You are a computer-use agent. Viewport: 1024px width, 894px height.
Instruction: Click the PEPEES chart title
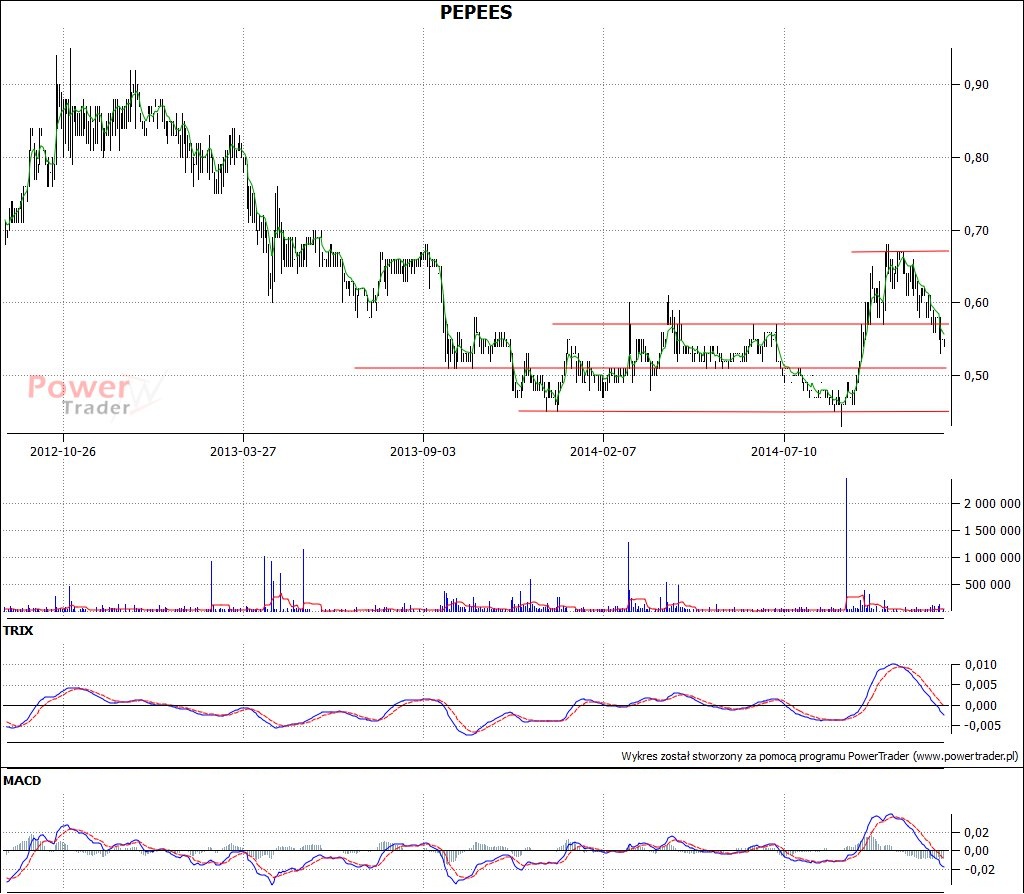pos(476,12)
